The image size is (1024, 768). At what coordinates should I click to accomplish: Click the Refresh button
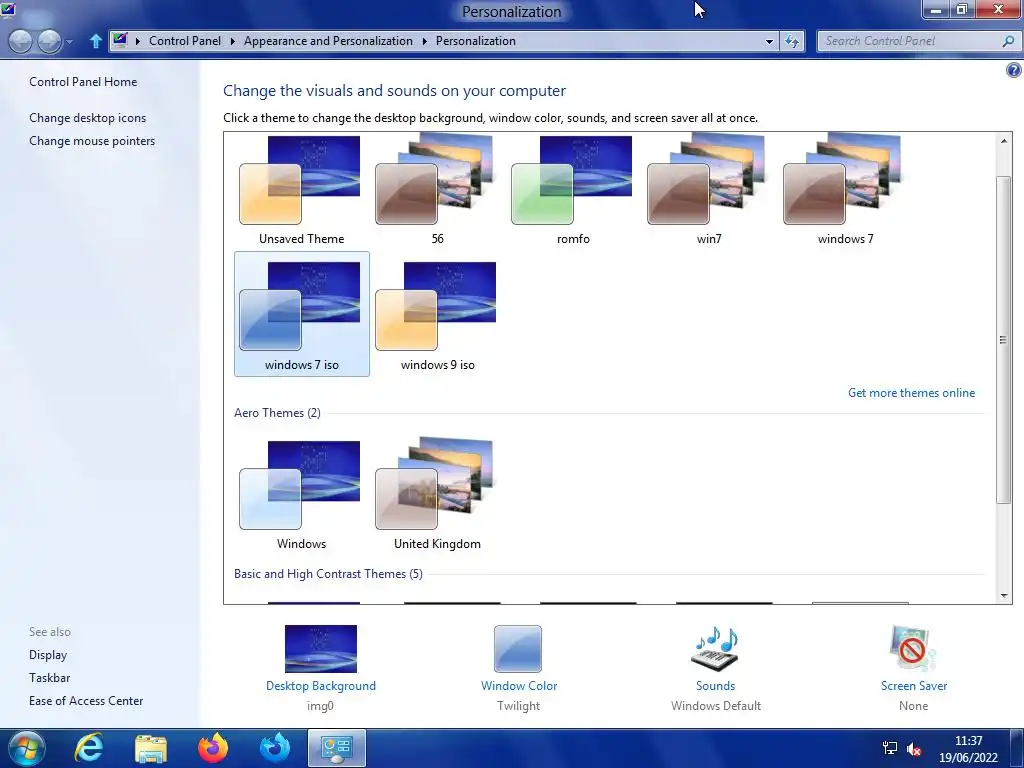[792, 41]
